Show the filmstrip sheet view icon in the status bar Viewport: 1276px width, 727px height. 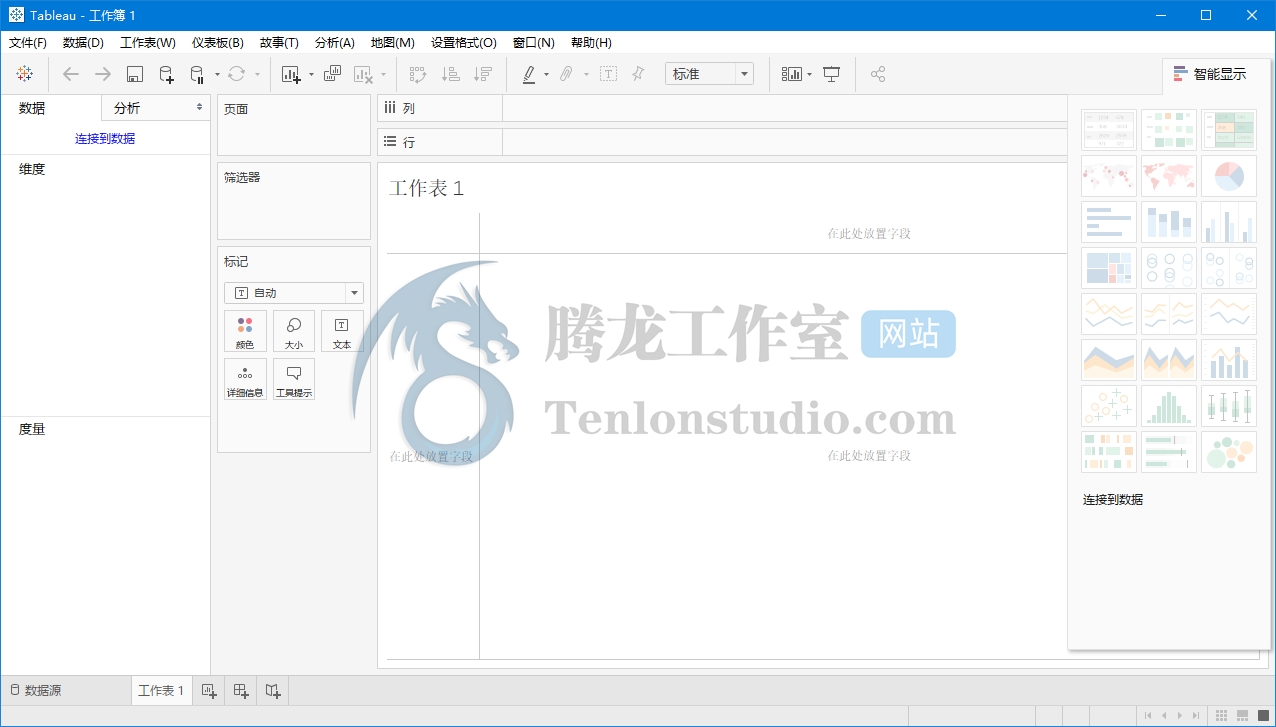[1242, 715]
